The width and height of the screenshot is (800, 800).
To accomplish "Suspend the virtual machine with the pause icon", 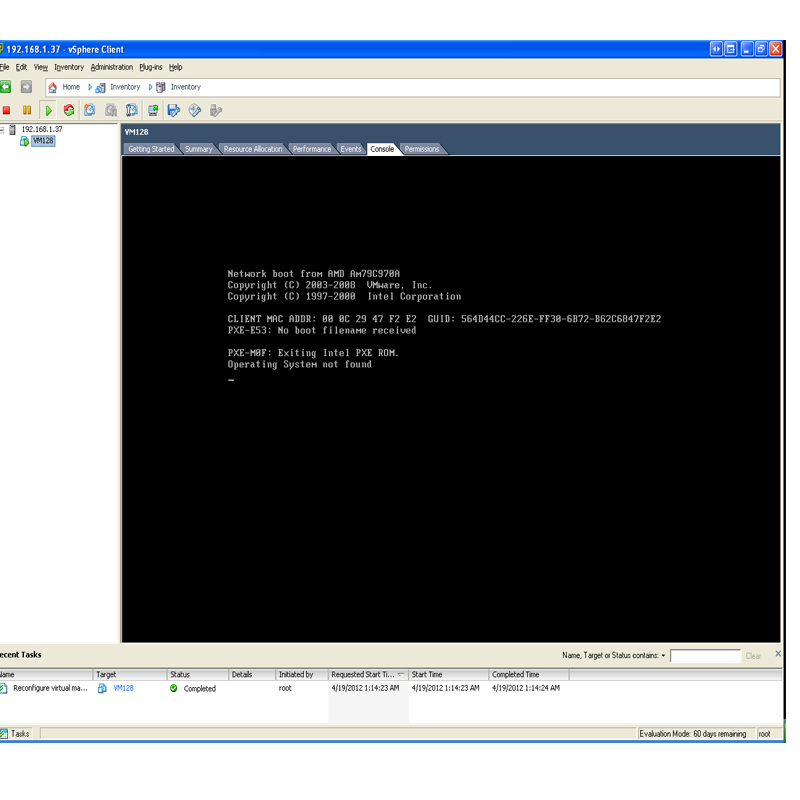I will pyautogui.click(x=26, y=111).
